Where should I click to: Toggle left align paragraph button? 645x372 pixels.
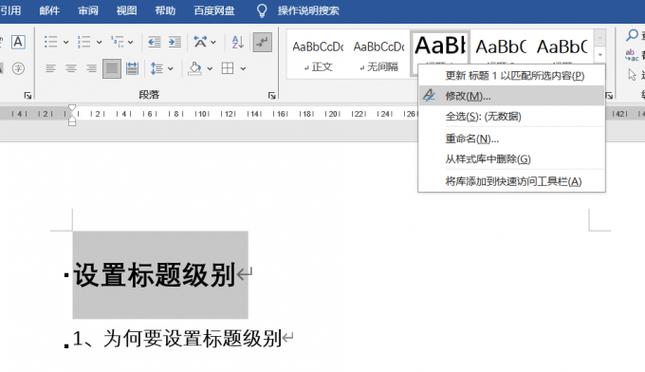(50, 68)
